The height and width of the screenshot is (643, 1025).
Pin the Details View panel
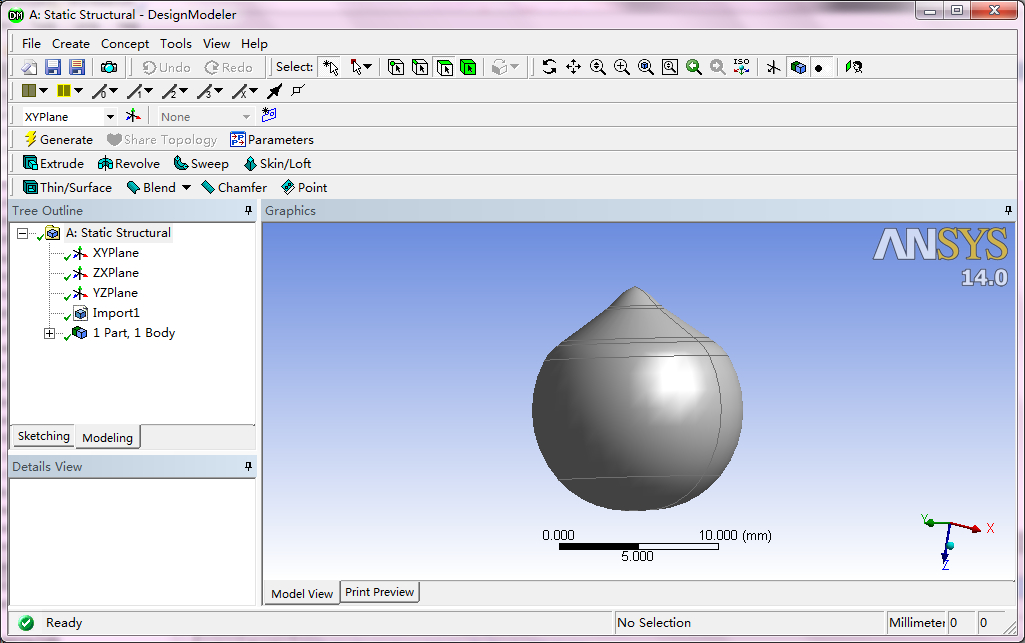248,467
